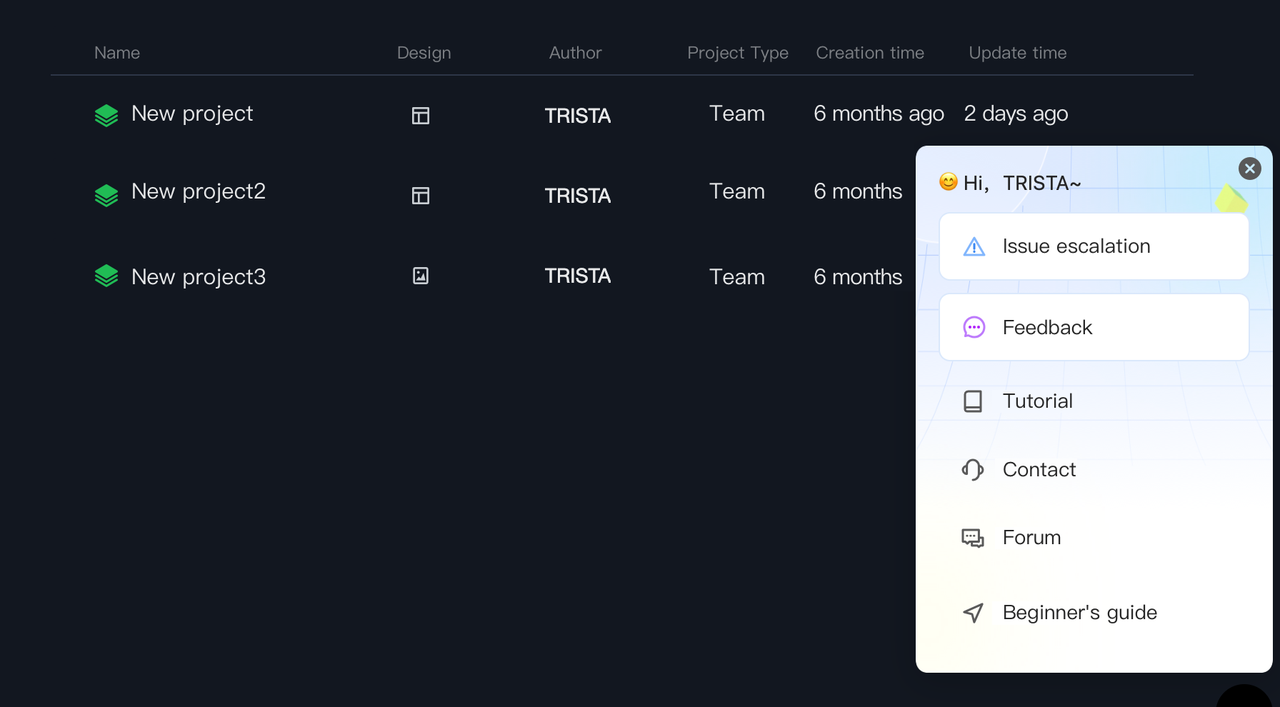Click the layout design icon in New project2 row
This screenshot has height=707, width=1280.
coord(421,196)
